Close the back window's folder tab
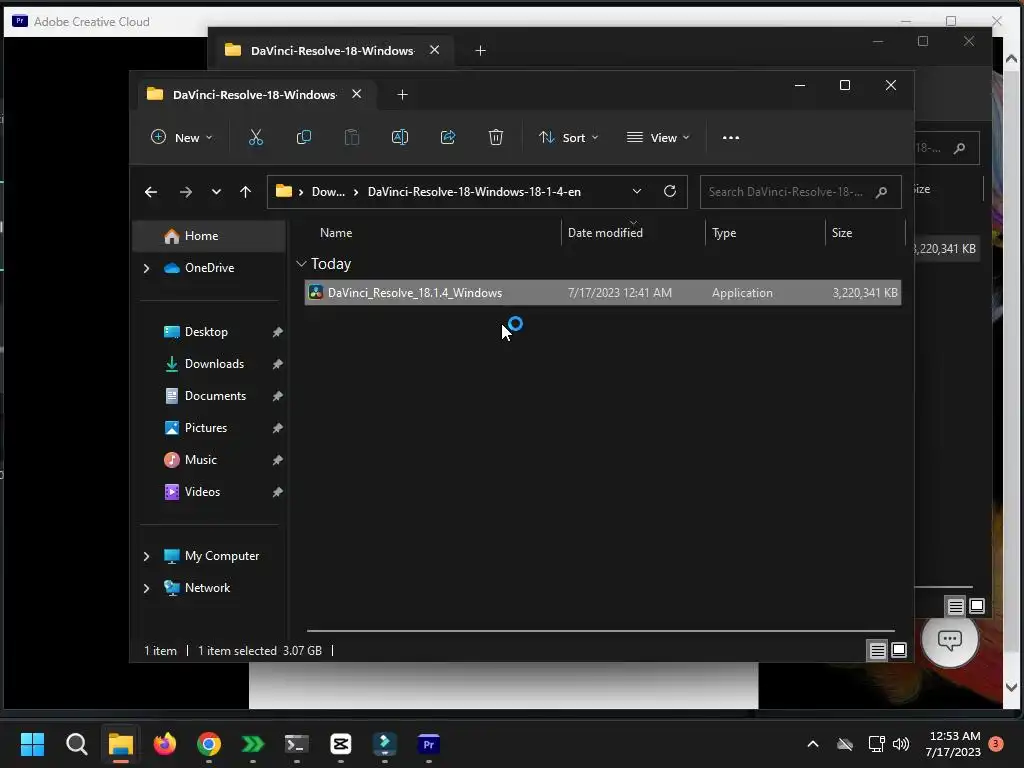The width and height of the screenshot is (1024, 768). (434, 50)
